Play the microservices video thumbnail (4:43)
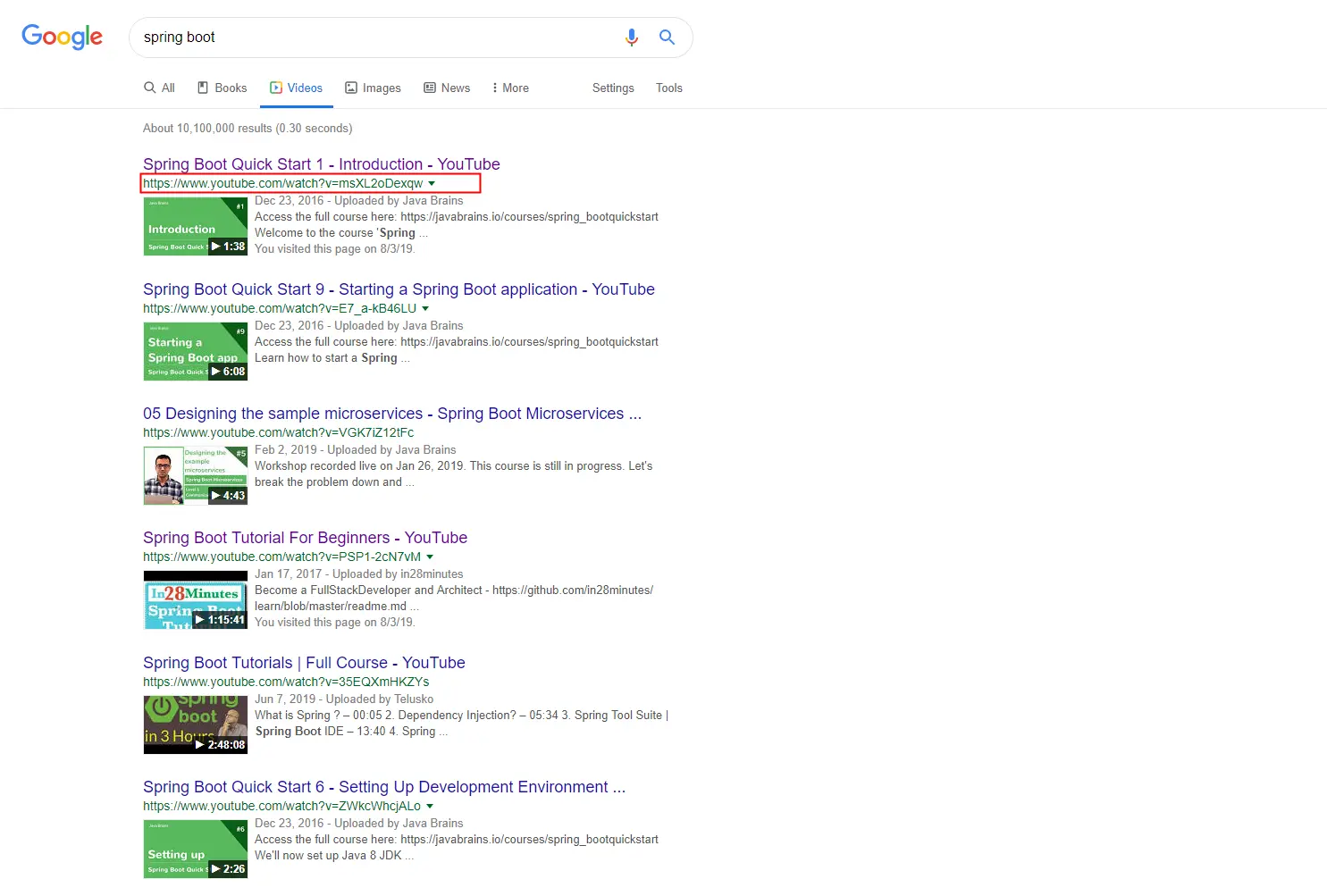1327x896 pixels. pyautogui.click(x=196, y=475)
